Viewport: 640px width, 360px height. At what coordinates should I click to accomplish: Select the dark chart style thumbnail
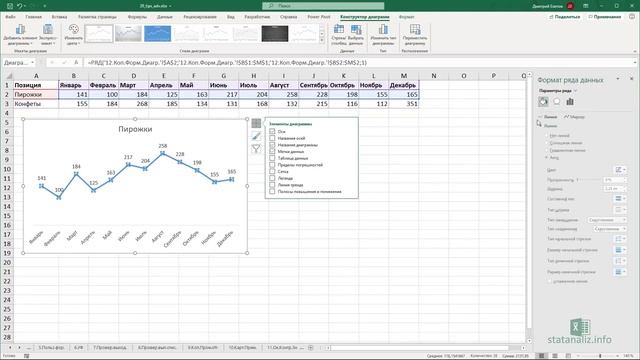click(275, 33)
